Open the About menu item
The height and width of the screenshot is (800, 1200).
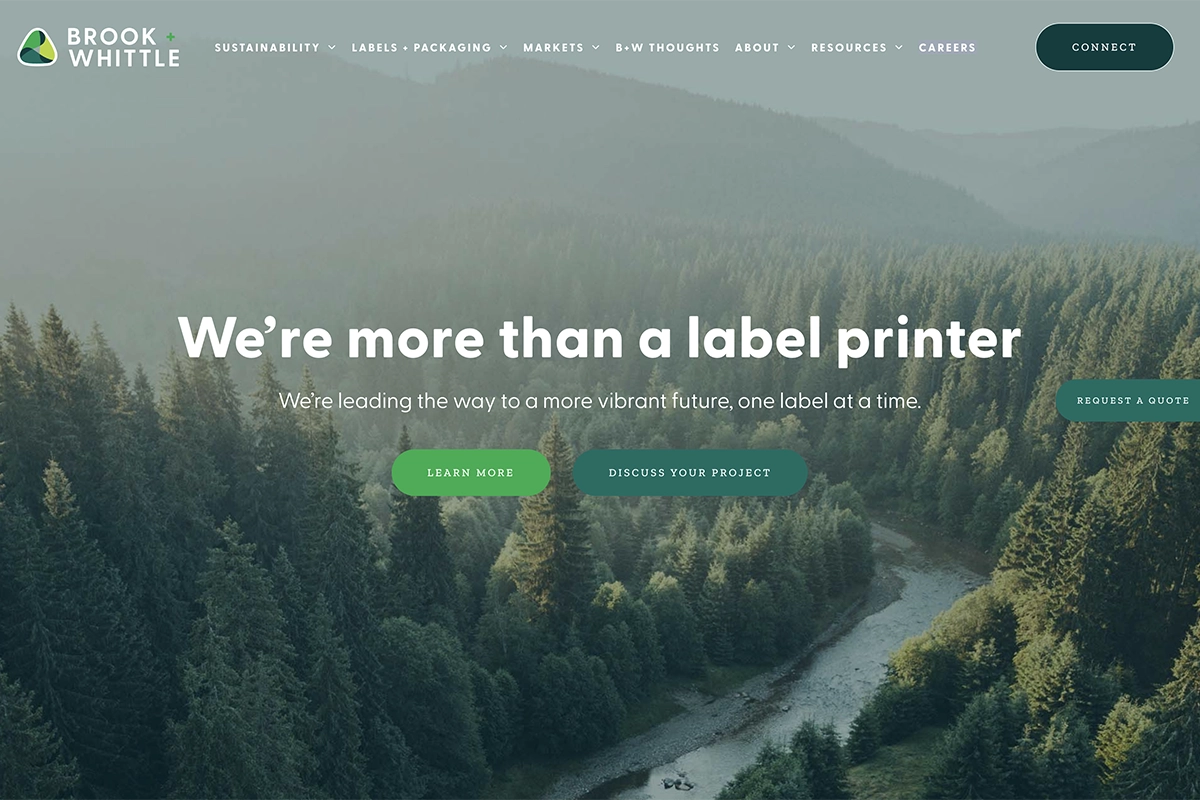757,47
